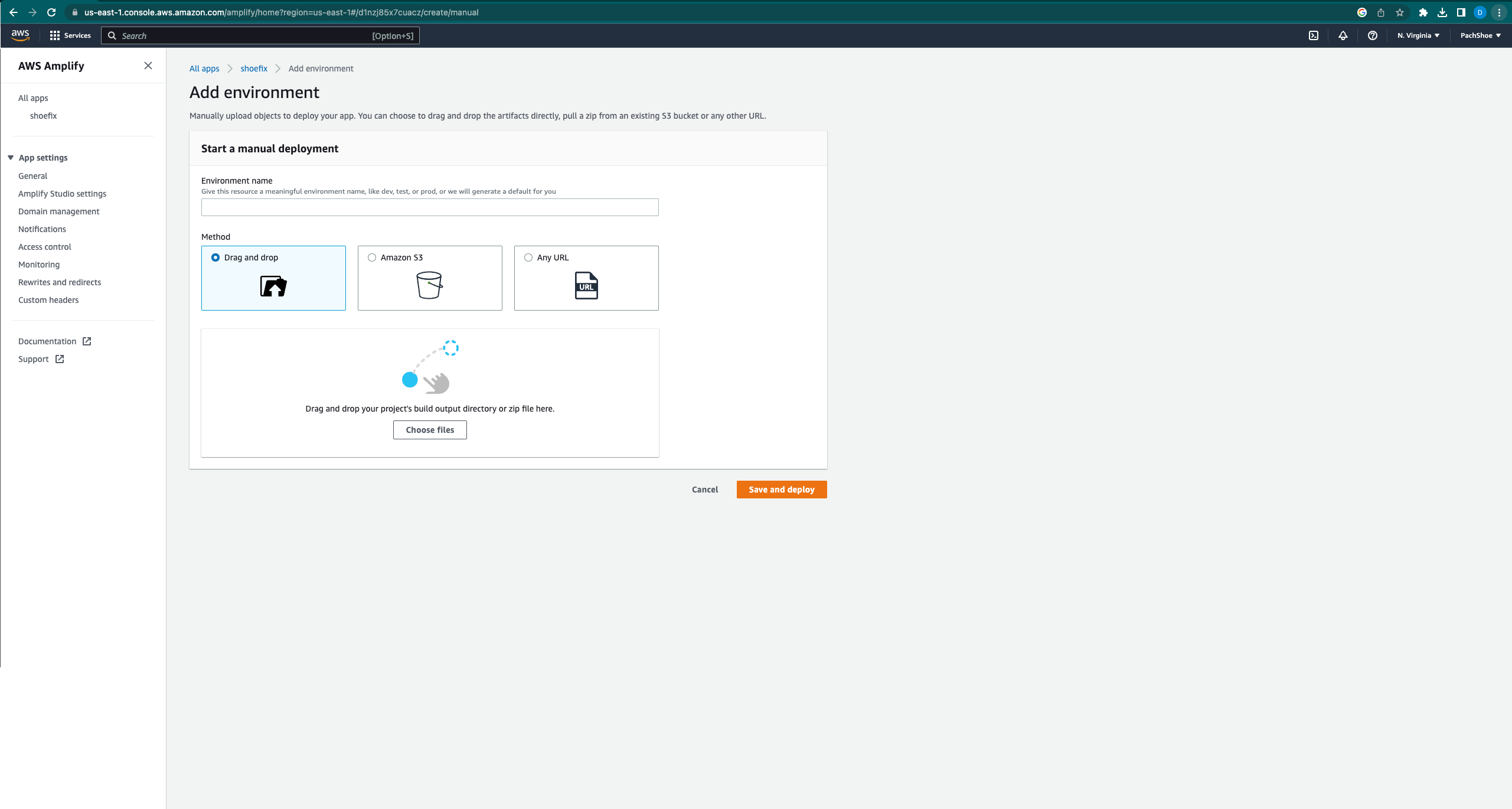Click the Choose files button

click(x=430, y=430)
